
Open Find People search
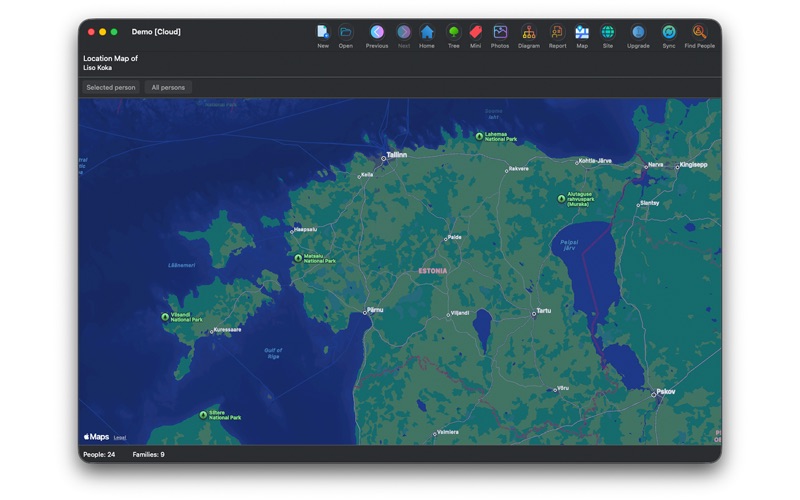(x=699, y=32)
